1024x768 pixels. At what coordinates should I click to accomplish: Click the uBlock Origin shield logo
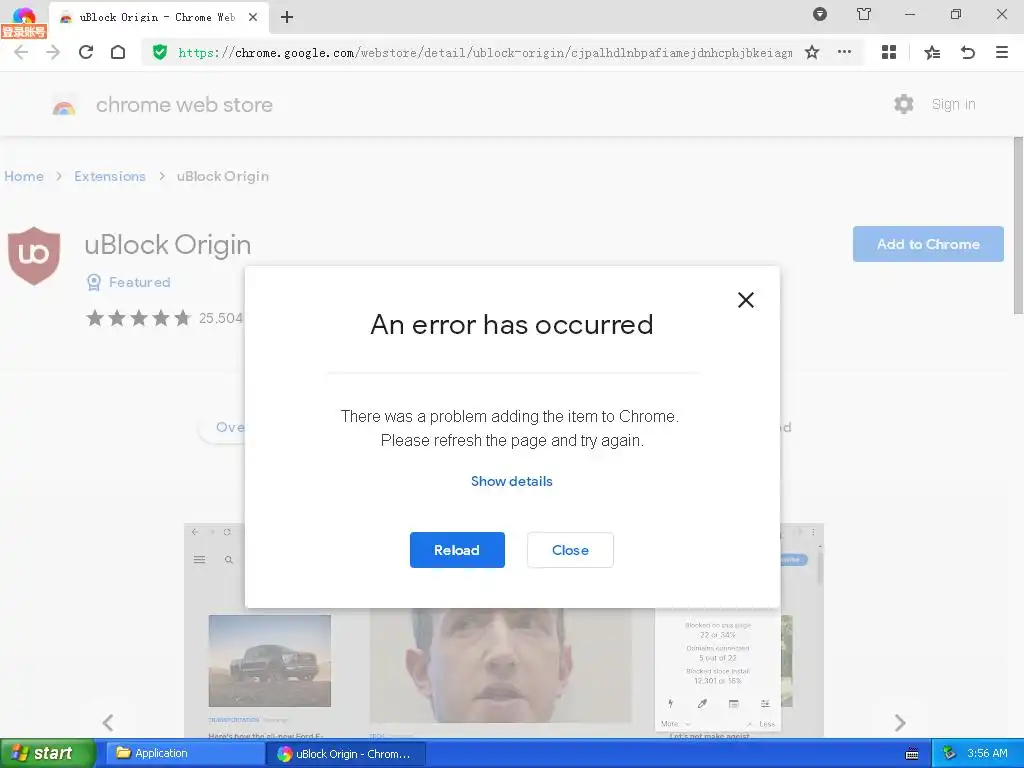[34, 255]
